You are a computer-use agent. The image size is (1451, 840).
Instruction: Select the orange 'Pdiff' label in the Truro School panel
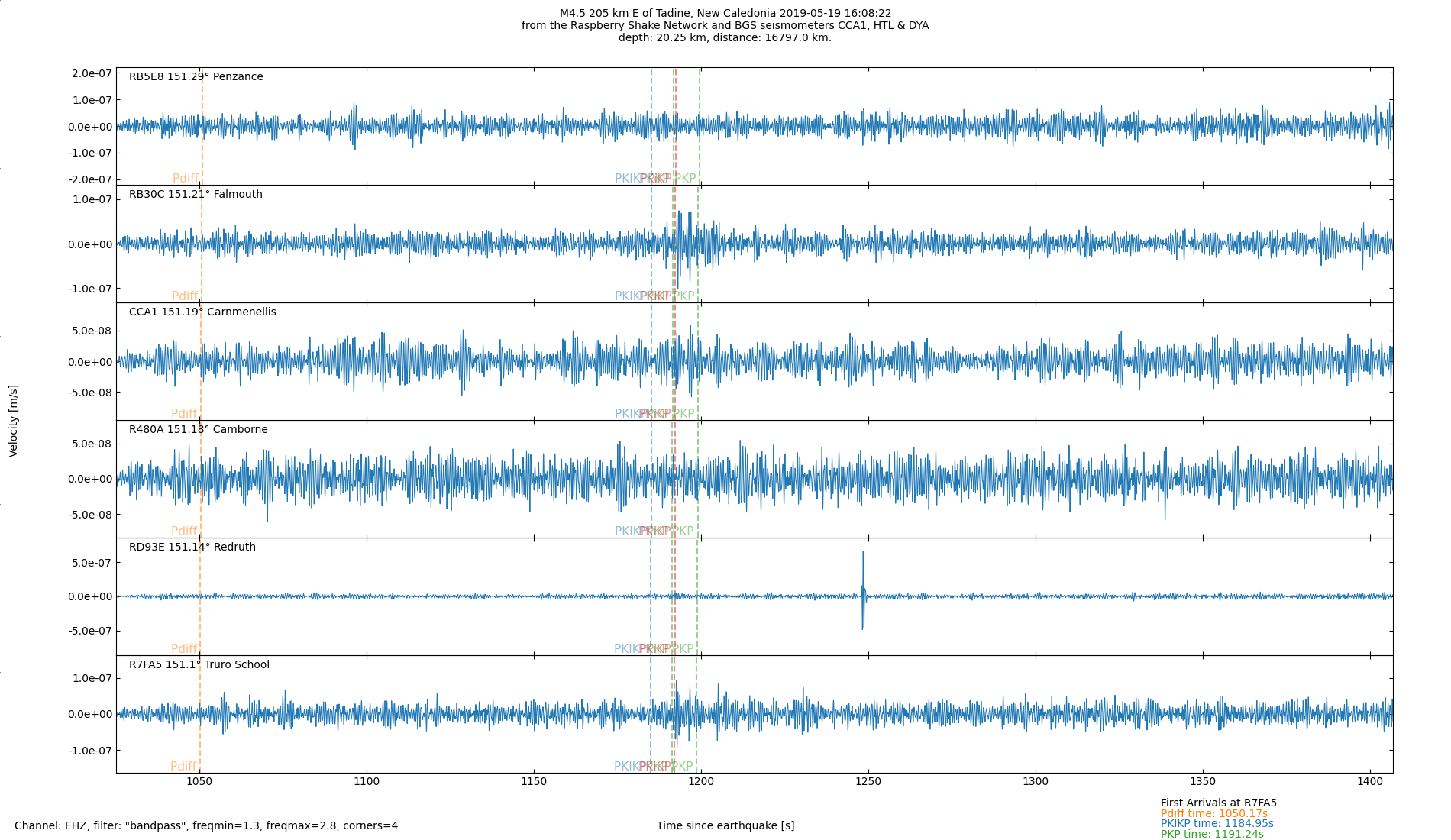pyautogui.click(x=183, y=767)
